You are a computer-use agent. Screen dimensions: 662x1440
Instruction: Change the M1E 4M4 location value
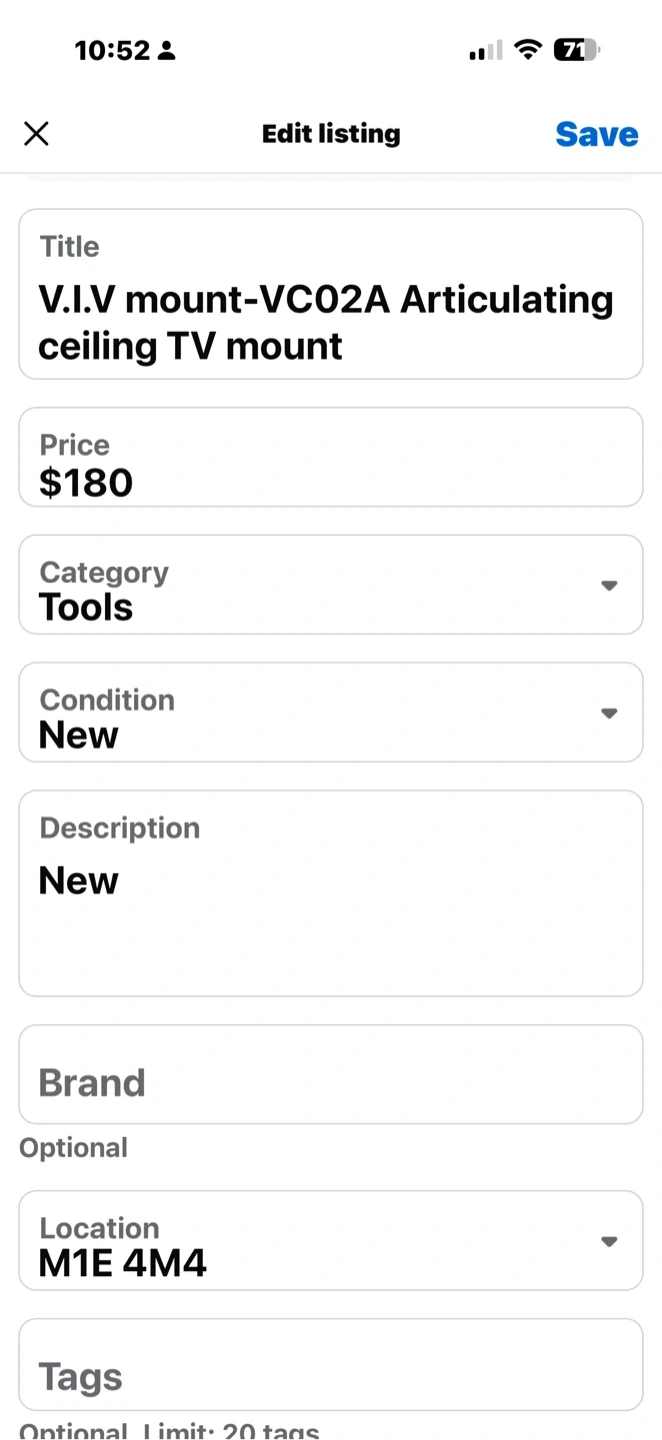pos(122,1263)
